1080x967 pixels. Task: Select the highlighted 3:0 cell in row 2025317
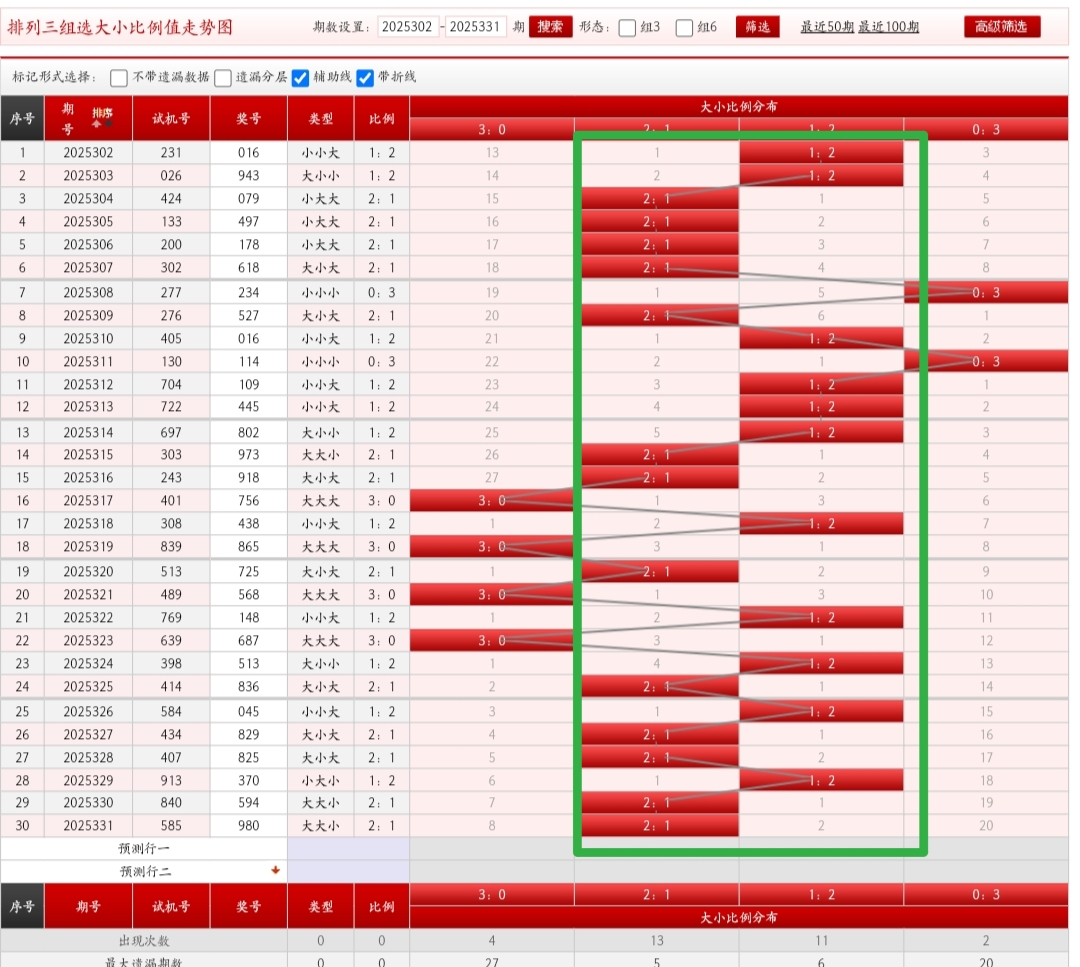click(491, 501)
